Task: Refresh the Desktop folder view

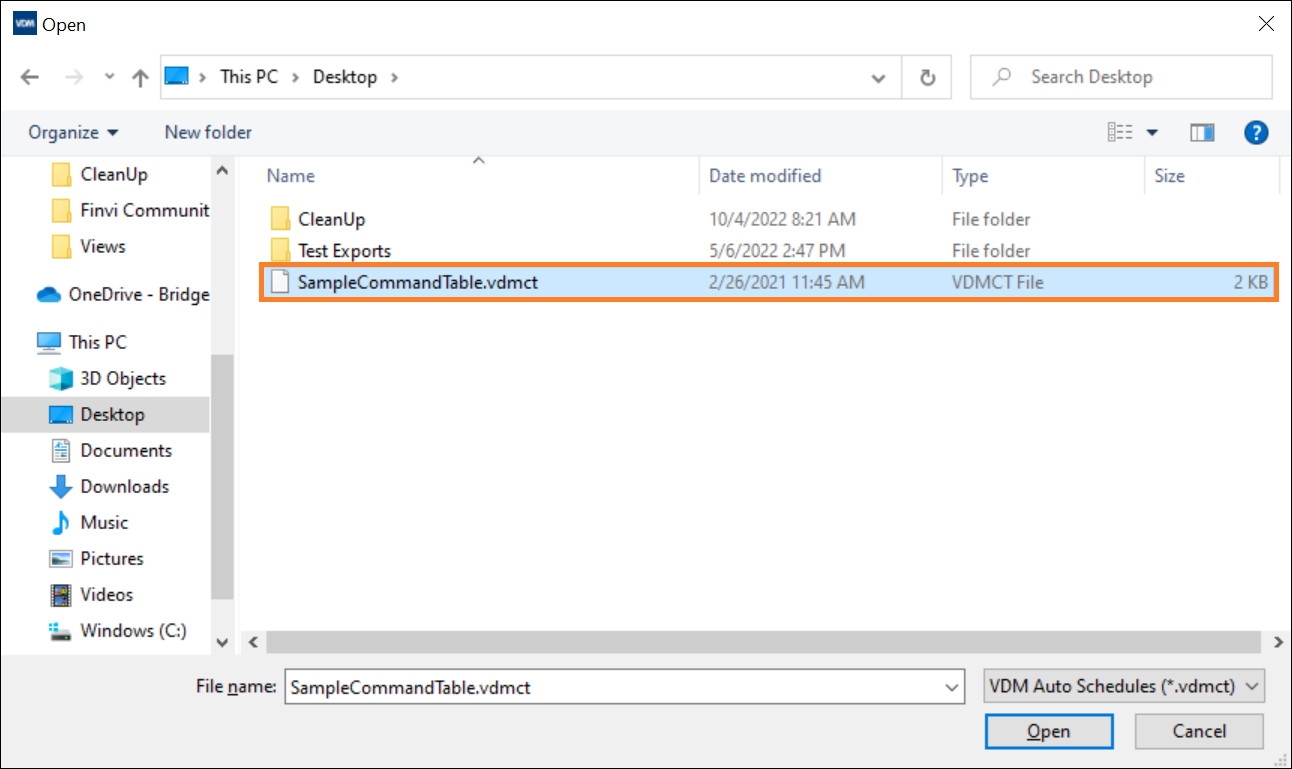Action: (927, 77)
